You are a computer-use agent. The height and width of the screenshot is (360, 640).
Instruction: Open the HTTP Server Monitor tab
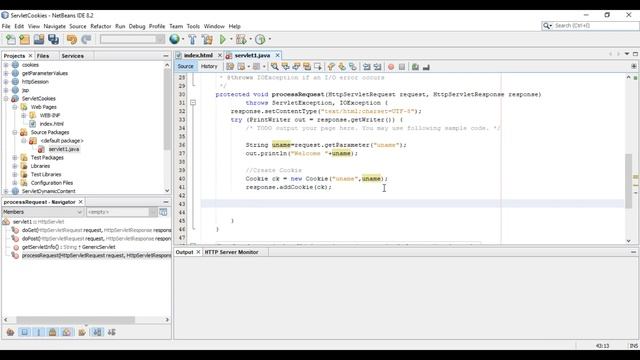click(x=231, y=252)
